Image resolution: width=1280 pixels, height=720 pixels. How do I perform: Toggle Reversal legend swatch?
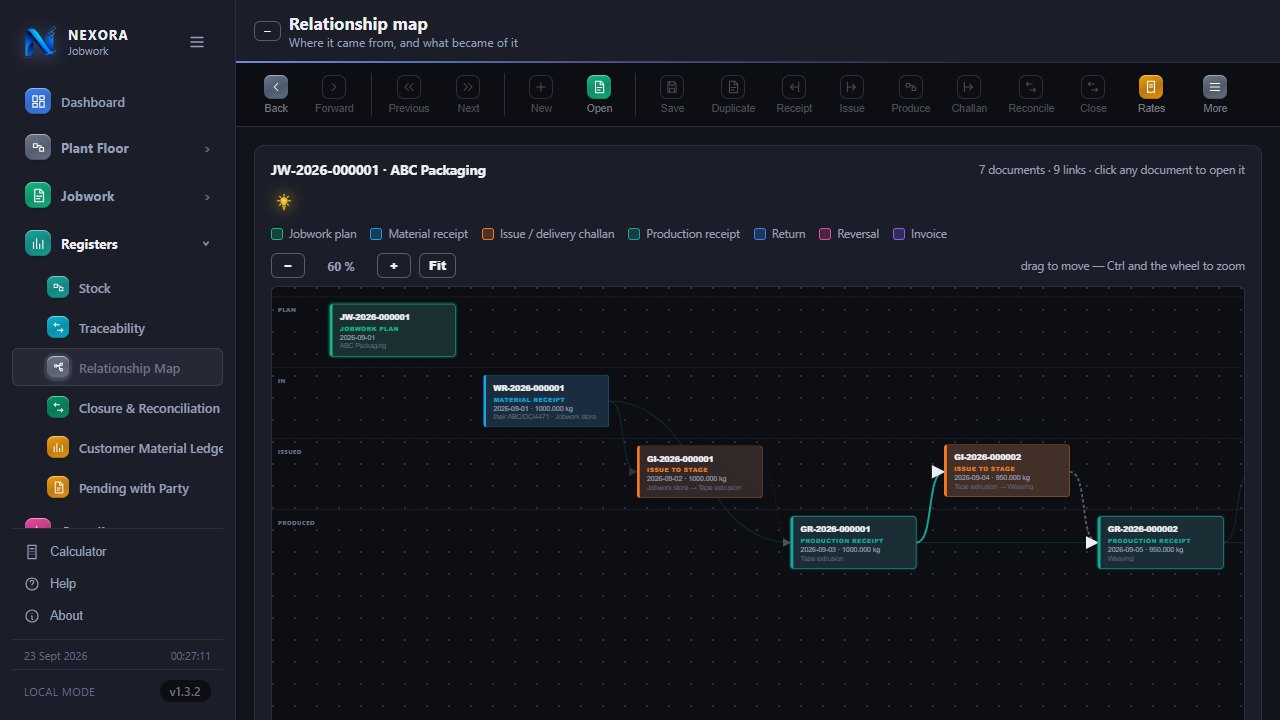tap(825, 234)
